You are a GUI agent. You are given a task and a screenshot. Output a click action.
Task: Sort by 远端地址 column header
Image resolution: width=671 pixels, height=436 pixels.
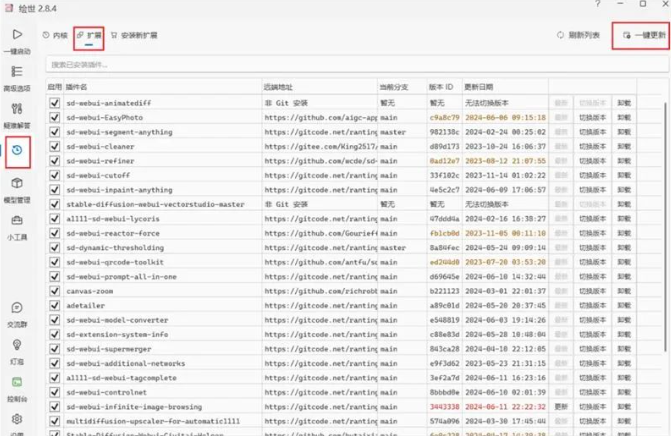pos(278,87)
